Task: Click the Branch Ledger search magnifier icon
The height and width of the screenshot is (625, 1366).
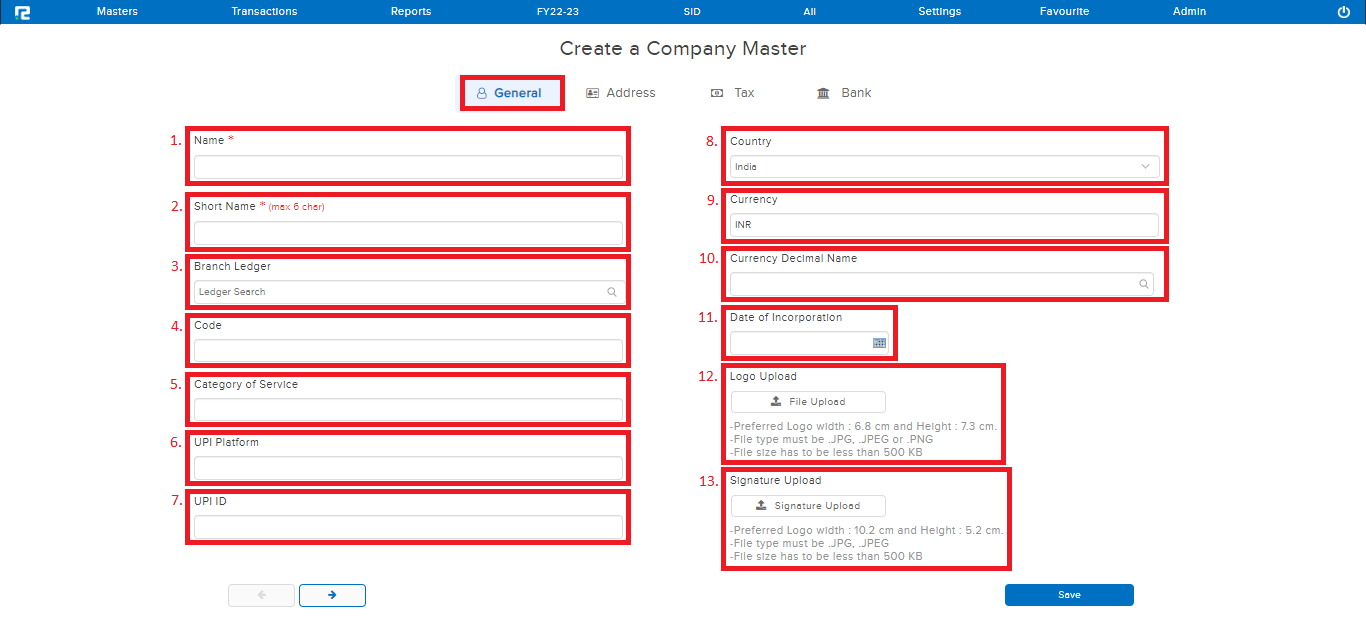Action: pos(612,292)
